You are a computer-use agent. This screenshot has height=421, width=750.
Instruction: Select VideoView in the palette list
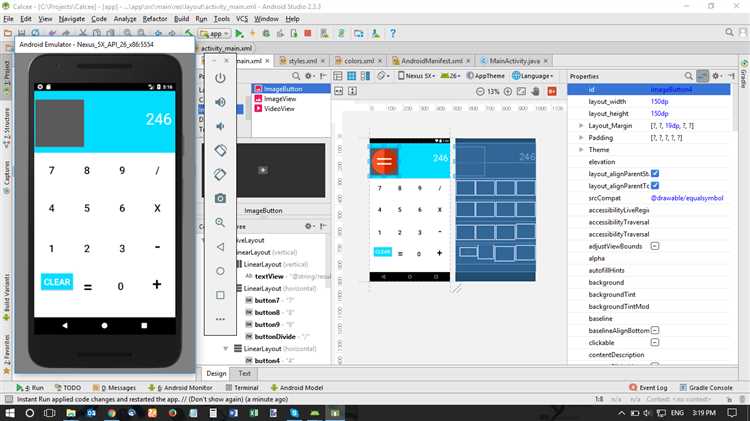coord(278,108)
